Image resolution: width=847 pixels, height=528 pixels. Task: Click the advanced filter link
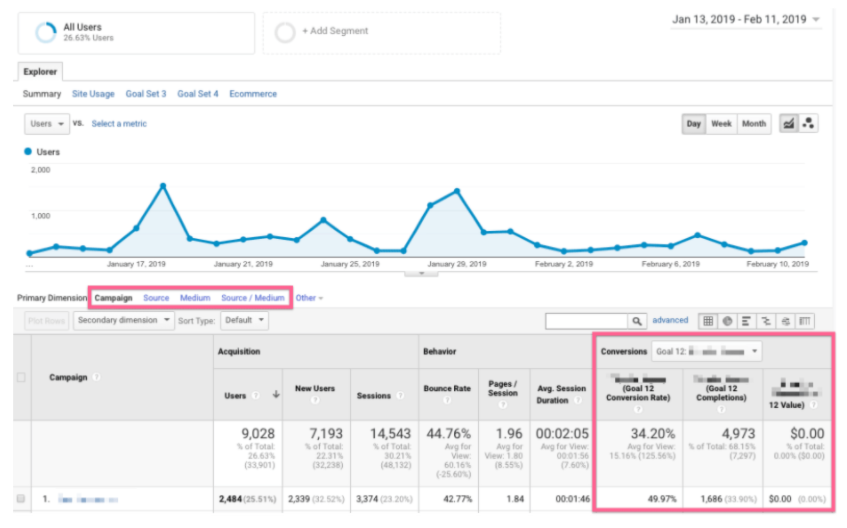[670, 321]
